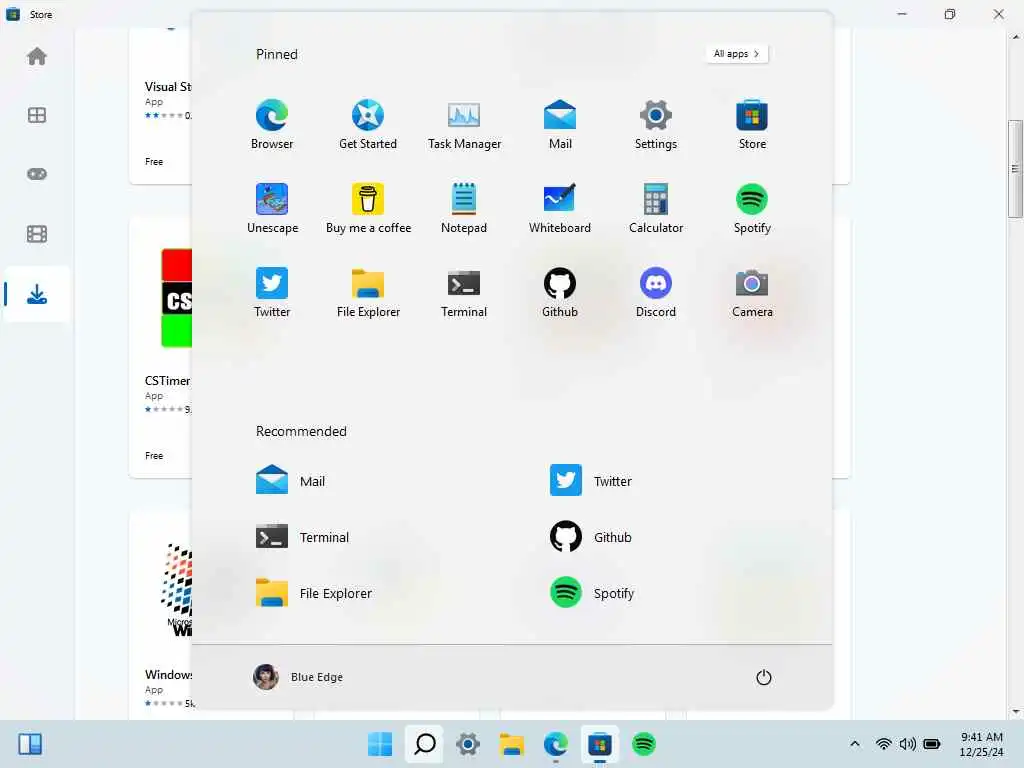The image size is (1024, 768).
Task: Open the clock and date flyout
Action: point(982,744)
